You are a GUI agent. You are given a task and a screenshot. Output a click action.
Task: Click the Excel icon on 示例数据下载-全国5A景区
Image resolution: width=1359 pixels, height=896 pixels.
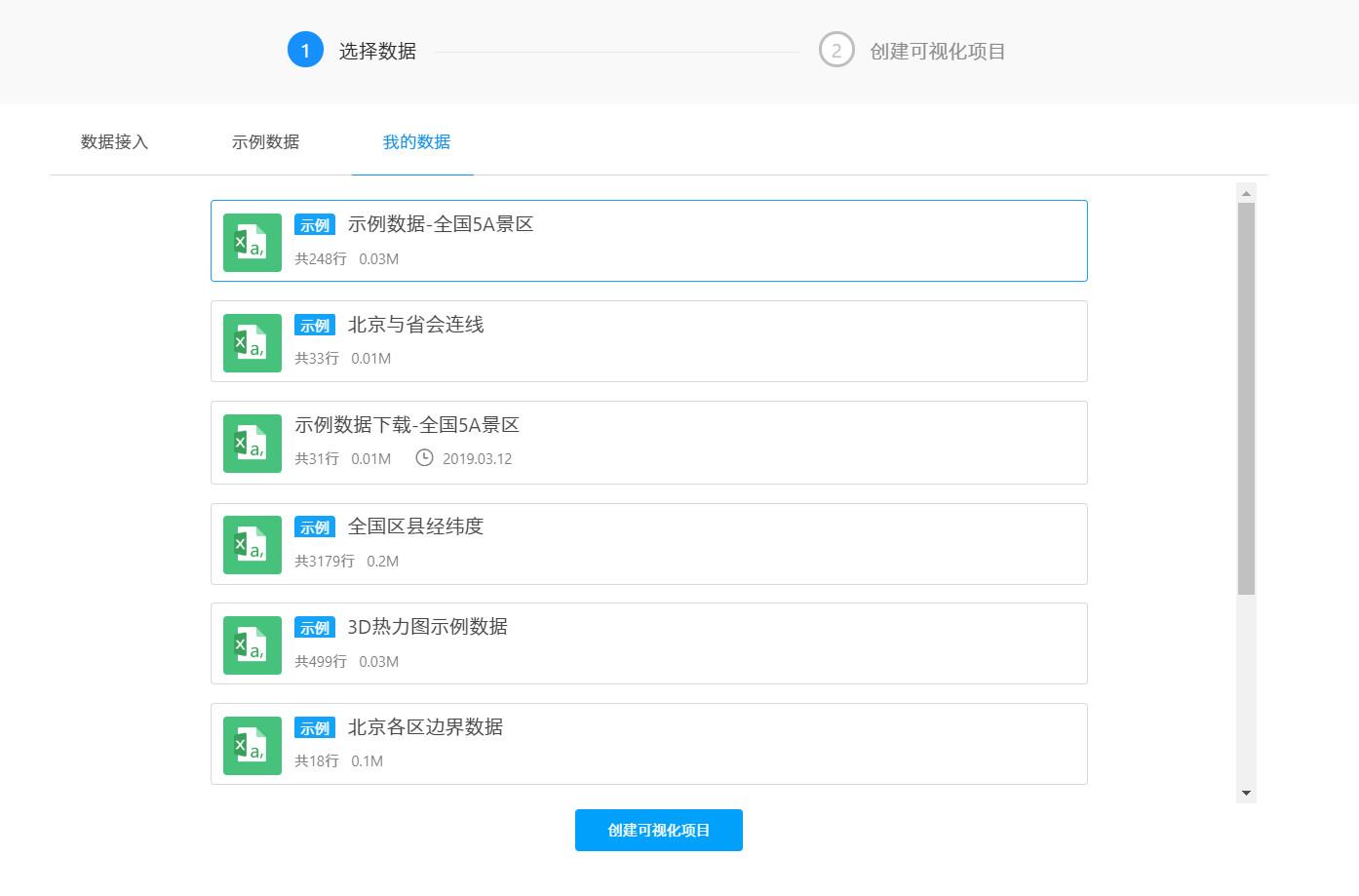pos(252,443)
